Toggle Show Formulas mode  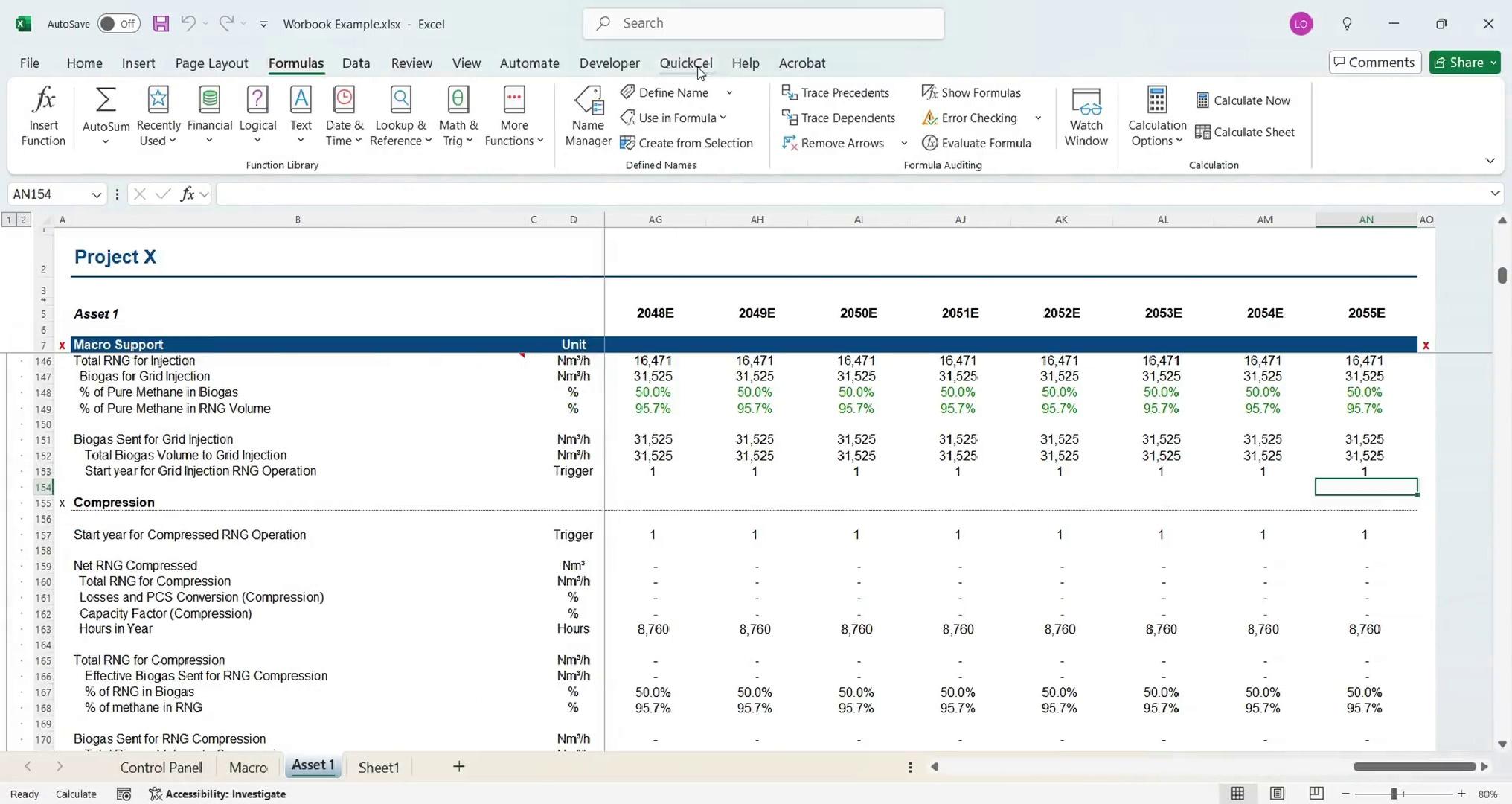pyautogui.click(x=972, y=92)
